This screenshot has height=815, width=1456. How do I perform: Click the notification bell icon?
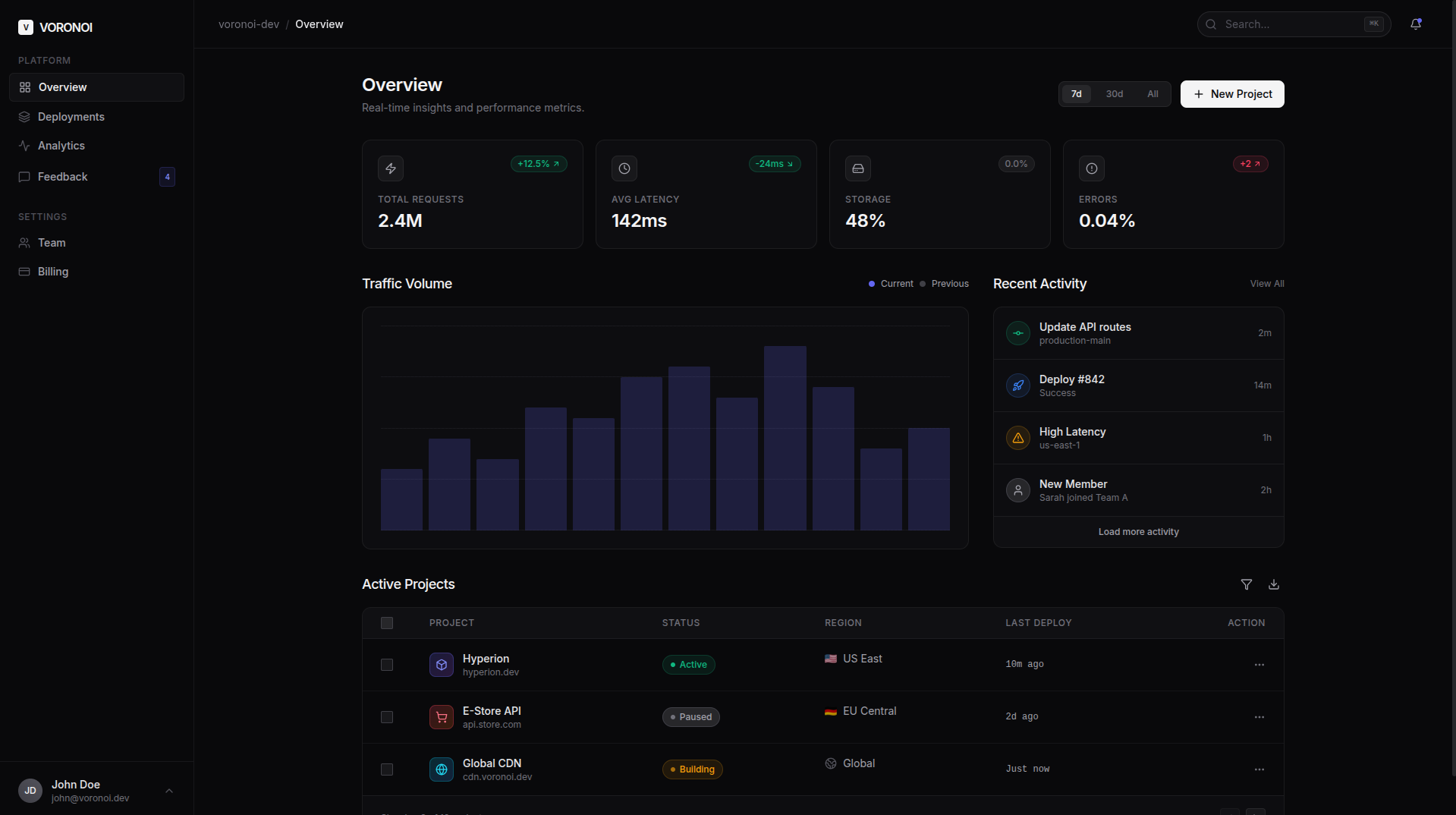click(x=1416, y=24)
